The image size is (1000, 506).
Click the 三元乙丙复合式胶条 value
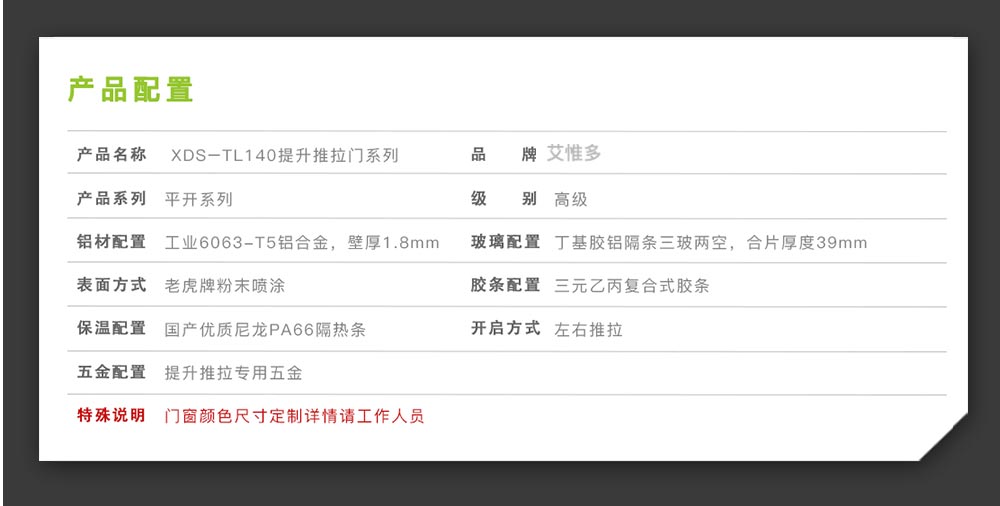(x=632, y=286)
